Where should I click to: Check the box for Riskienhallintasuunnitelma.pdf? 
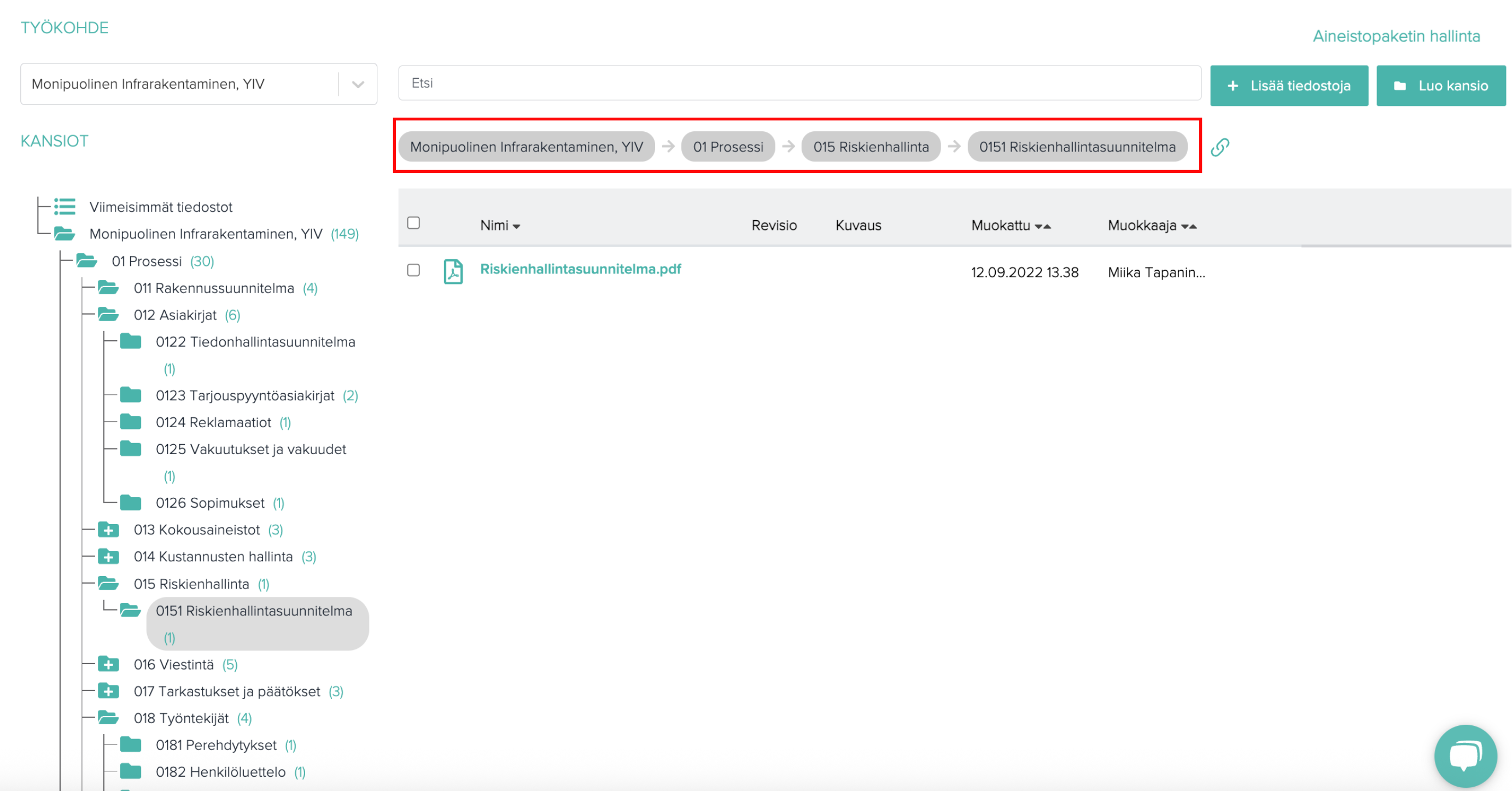pos(414,270)
